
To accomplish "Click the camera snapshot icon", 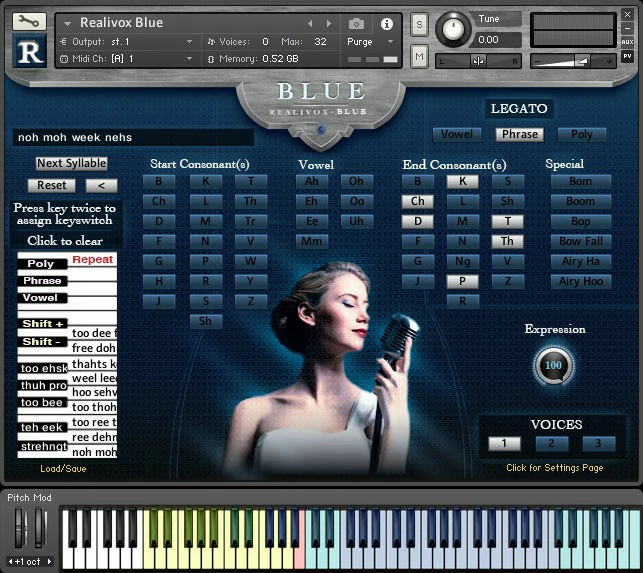I will click(x=356, y=23).
